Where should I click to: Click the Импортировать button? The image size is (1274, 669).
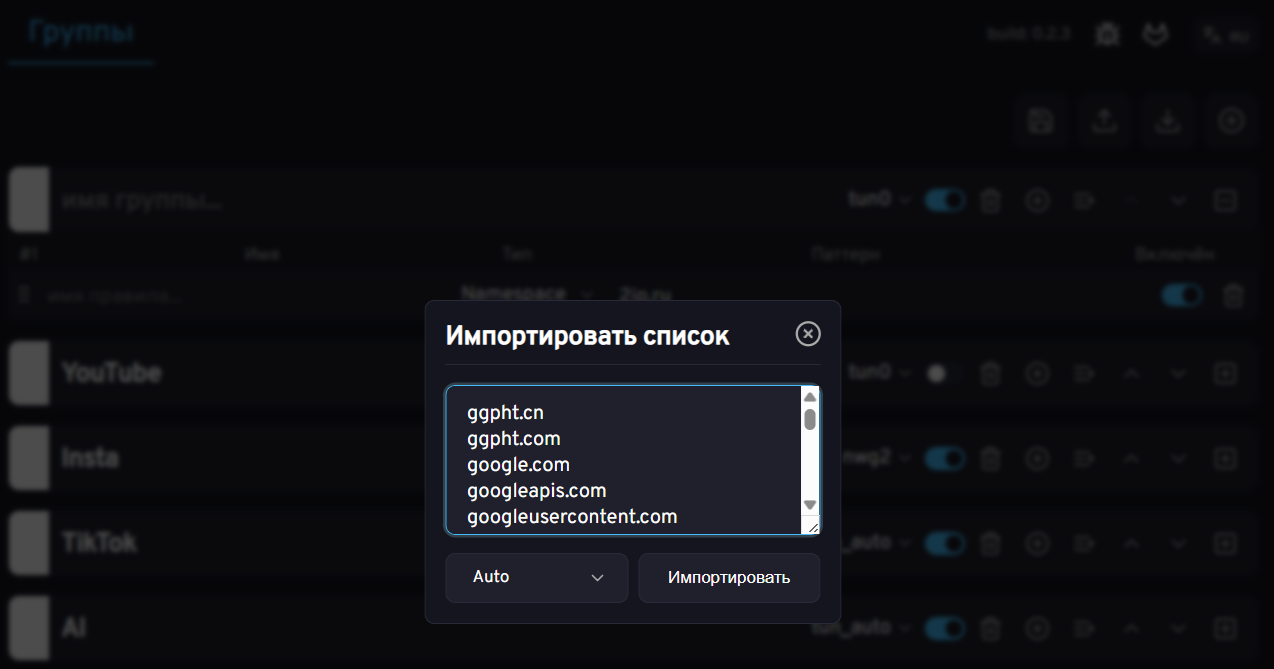(729, 578)
